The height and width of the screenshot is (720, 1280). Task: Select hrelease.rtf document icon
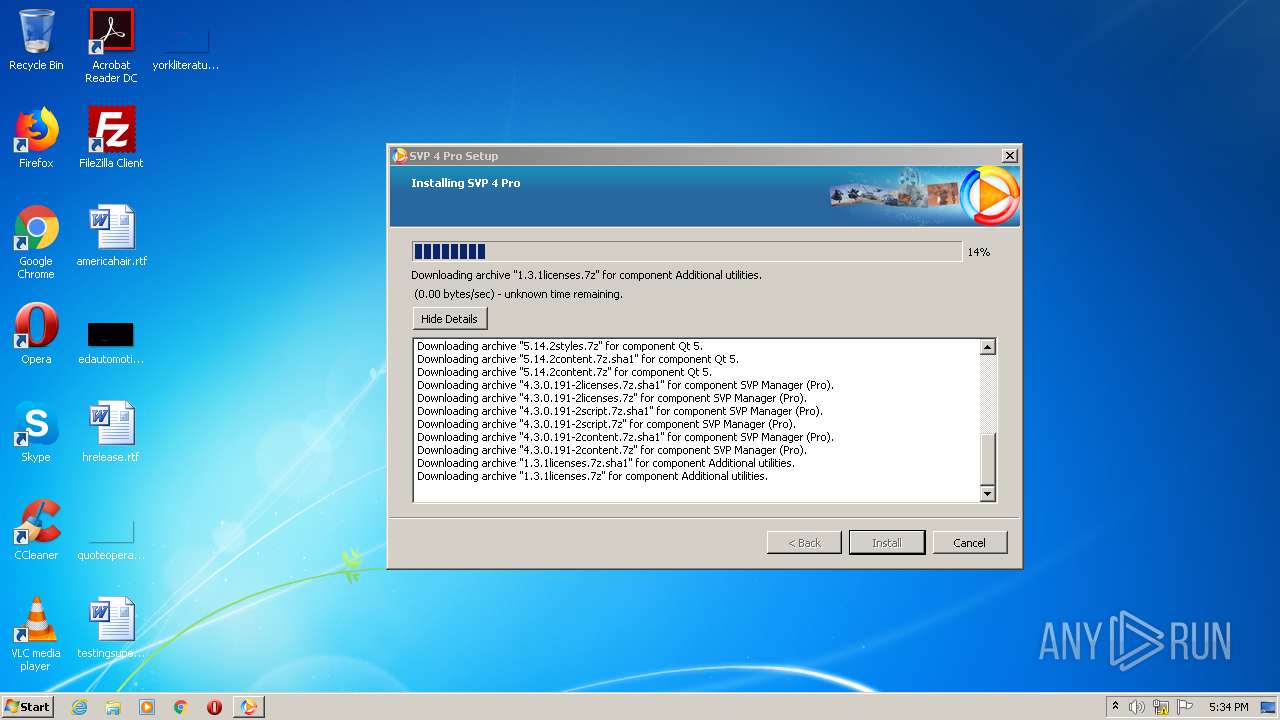tap(111, 432)
